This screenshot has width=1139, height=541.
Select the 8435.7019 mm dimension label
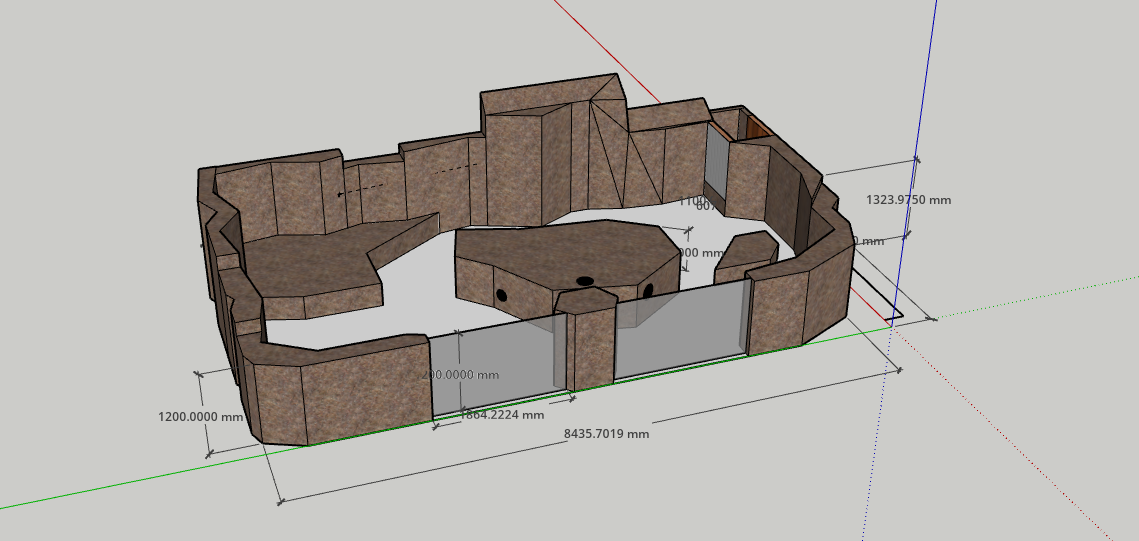(607, 434)
